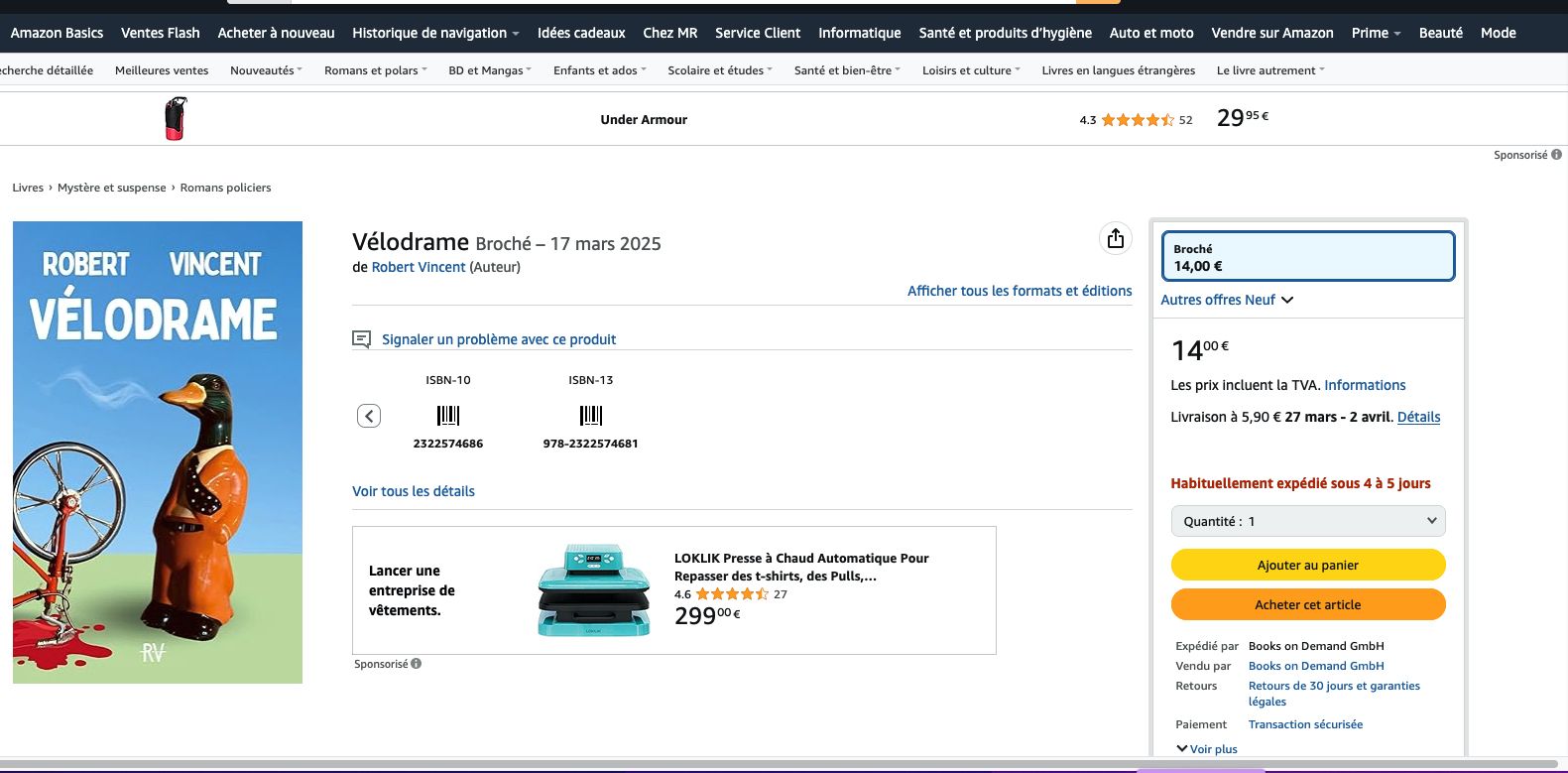Expand the Nouveautés submenu
This screenshot has width=1568, height=773.
tap(266, 70)
